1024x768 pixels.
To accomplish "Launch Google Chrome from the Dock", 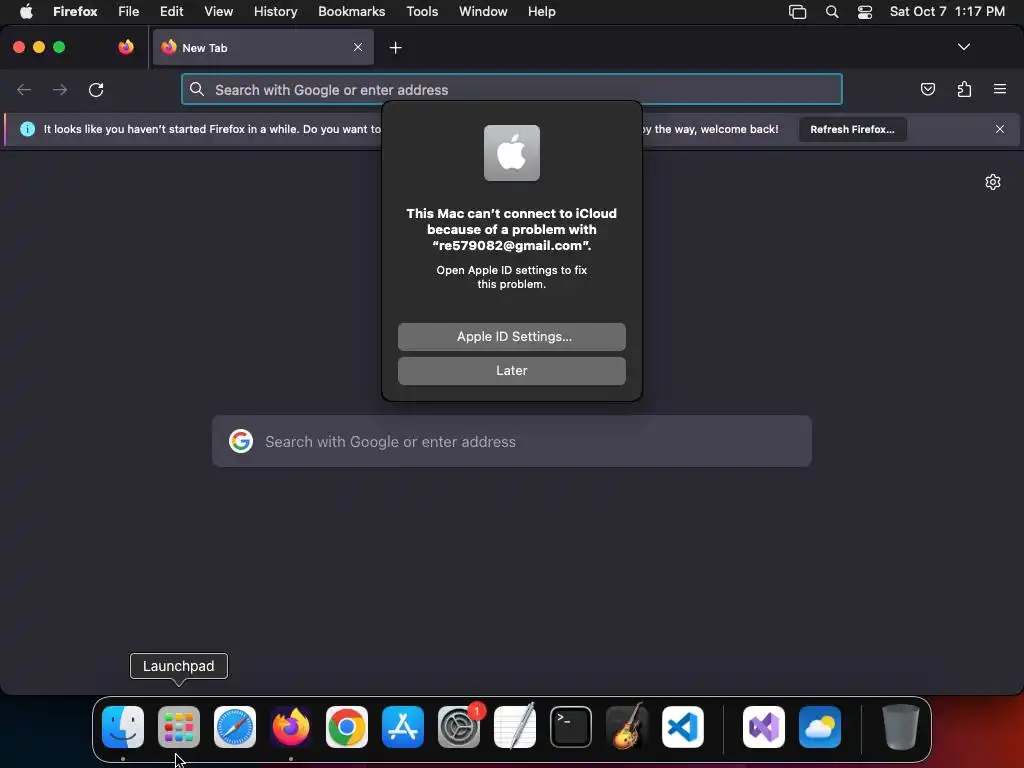I will tap(347, 727).
